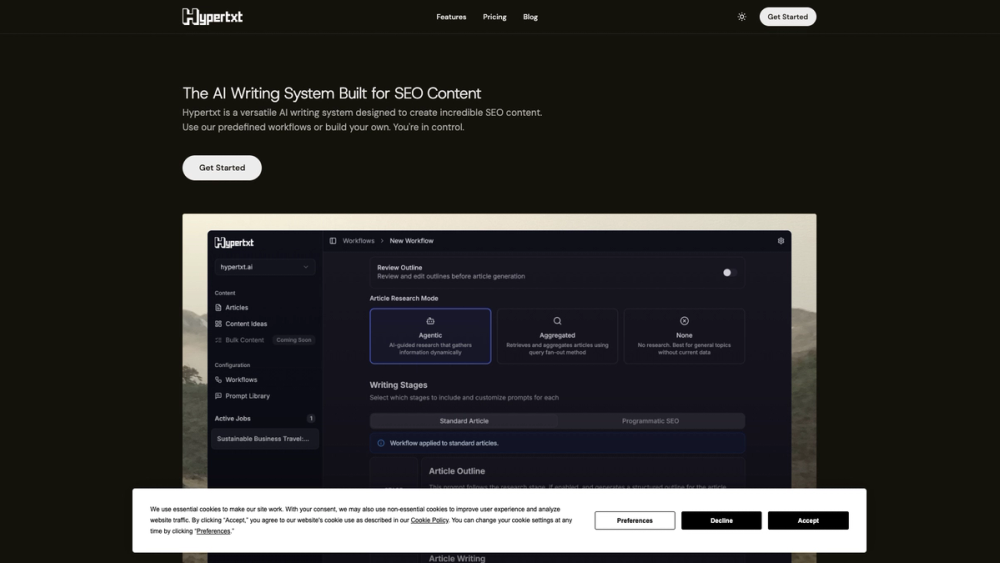Click Get Started button in header
Screen dimensions: 1000x563
[x=788, y=17]
